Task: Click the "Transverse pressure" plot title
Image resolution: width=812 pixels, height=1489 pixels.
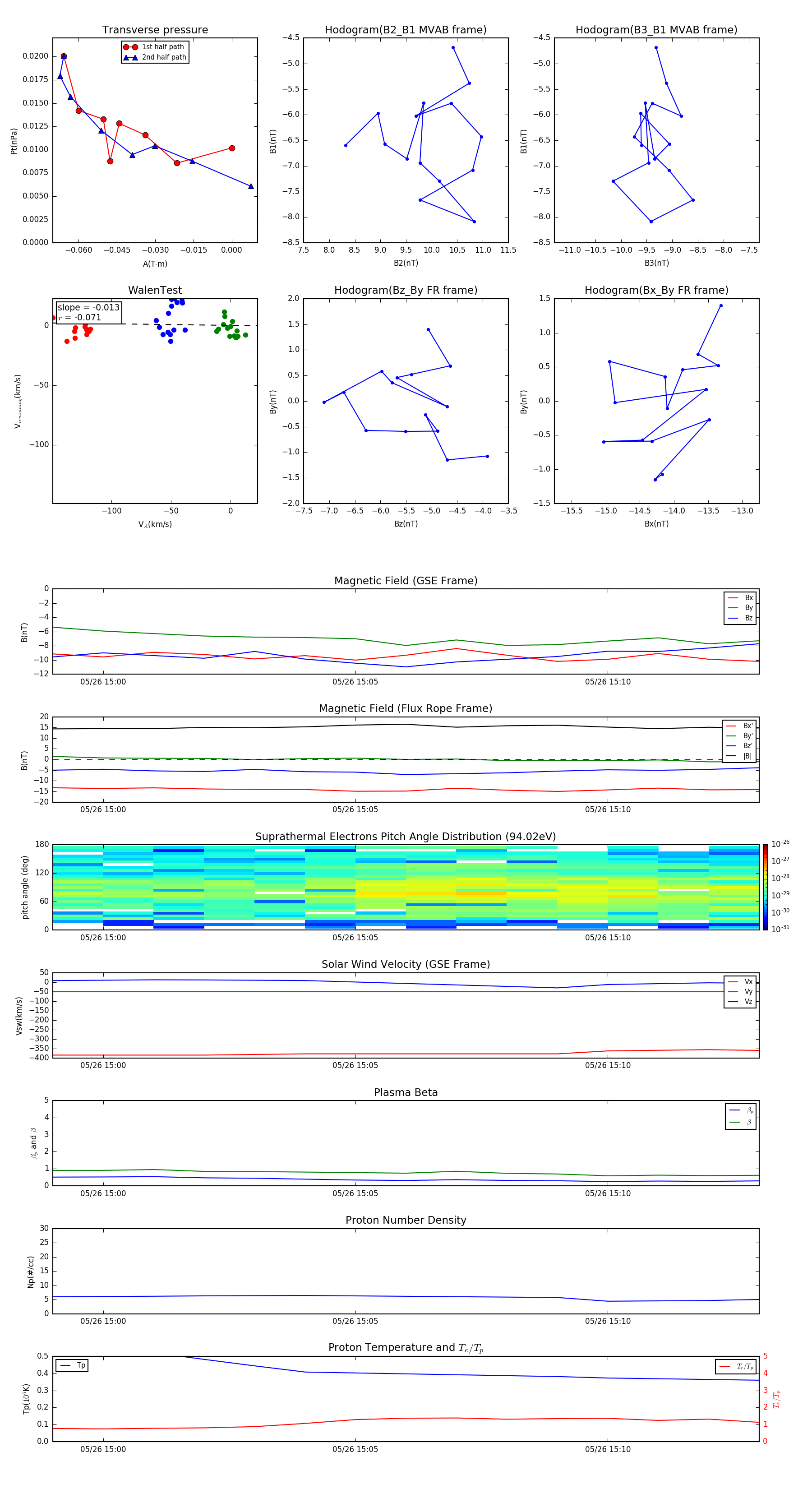Action: pyautogui.click(x=155, y=30)
